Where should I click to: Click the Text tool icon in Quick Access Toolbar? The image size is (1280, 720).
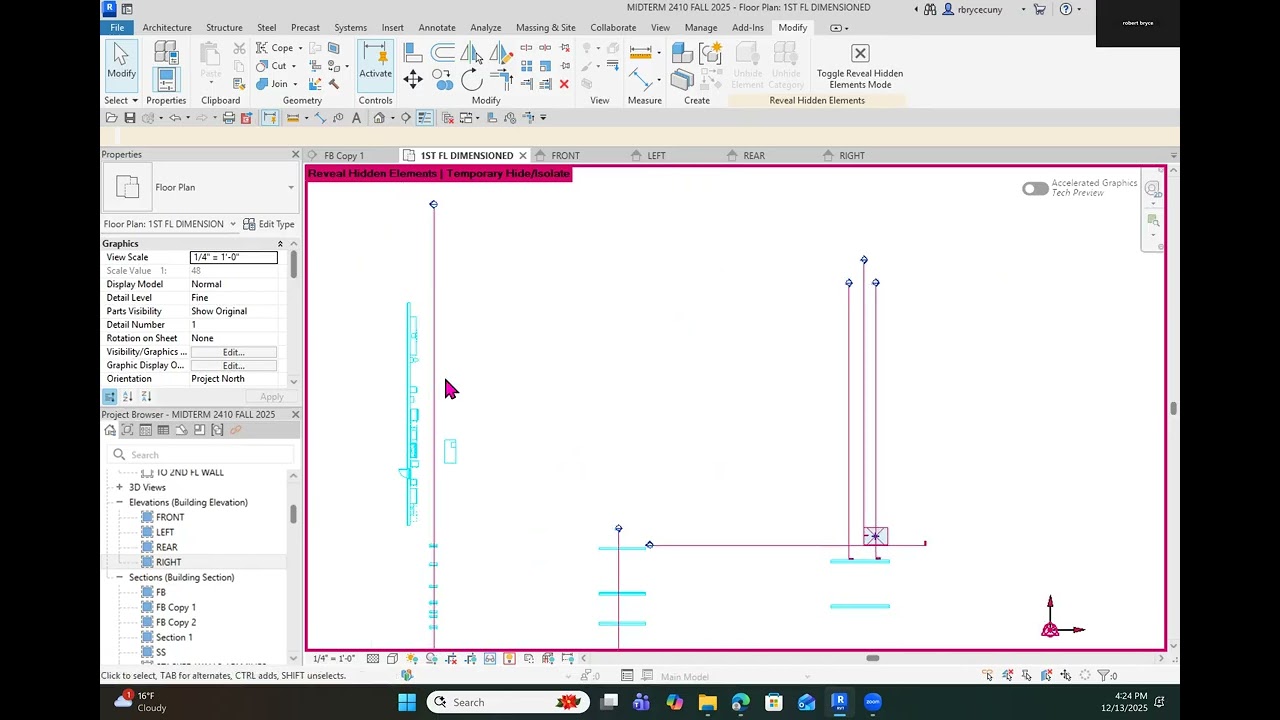click(356, 118)
